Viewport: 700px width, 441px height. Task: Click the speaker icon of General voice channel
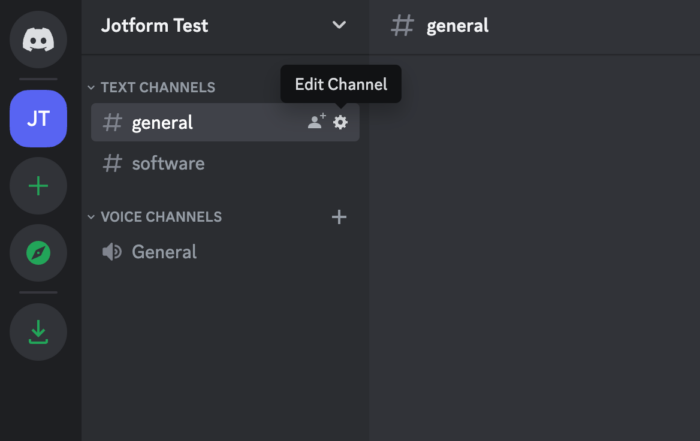[113, 252]
